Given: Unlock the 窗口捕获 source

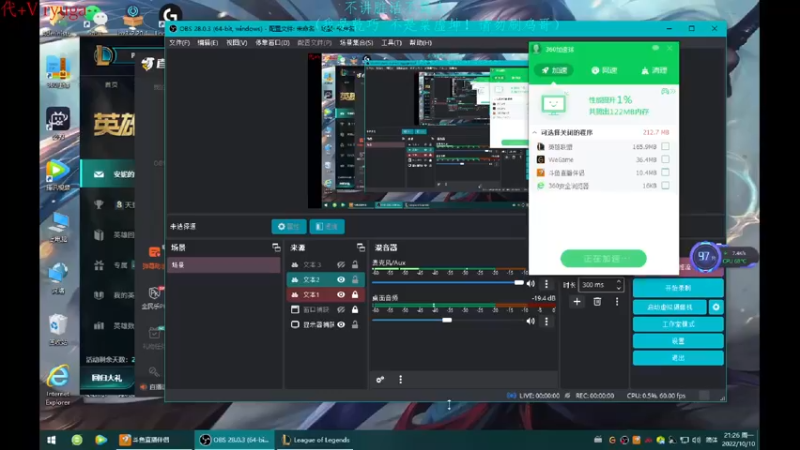Looking at the screenshot, I should click(355, 309).
